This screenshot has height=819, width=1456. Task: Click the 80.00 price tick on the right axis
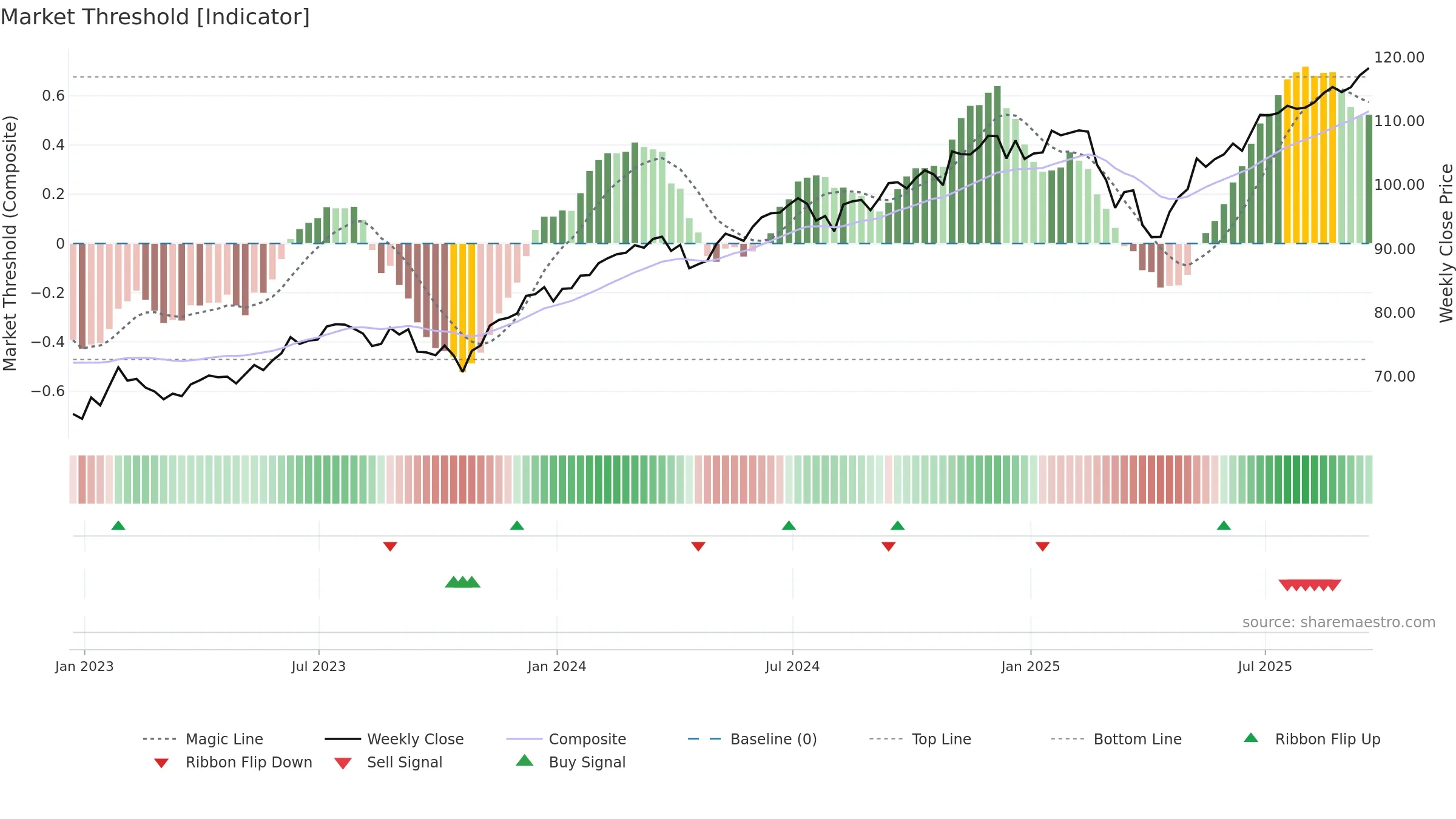click(1395, 312)
